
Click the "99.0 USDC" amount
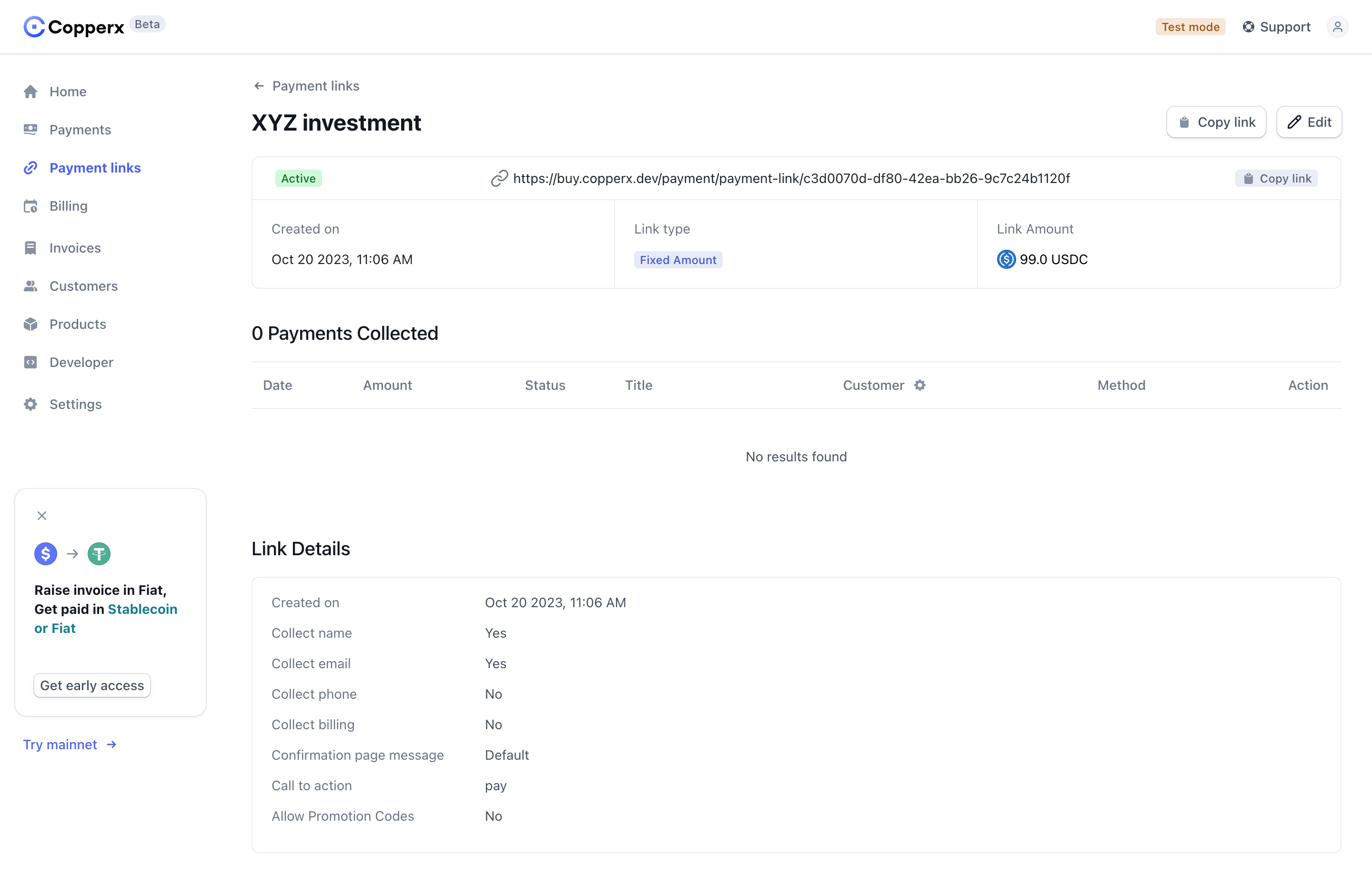click(1053, 259)
